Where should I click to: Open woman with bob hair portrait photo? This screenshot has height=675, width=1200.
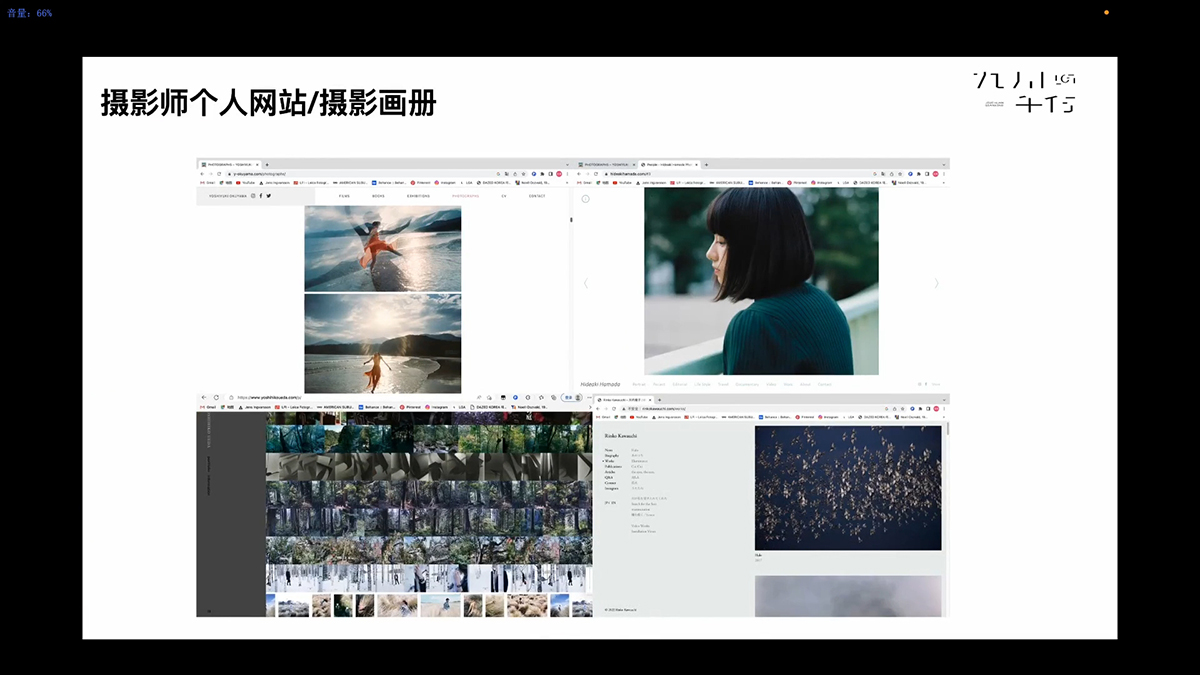(x=761, y=282)
